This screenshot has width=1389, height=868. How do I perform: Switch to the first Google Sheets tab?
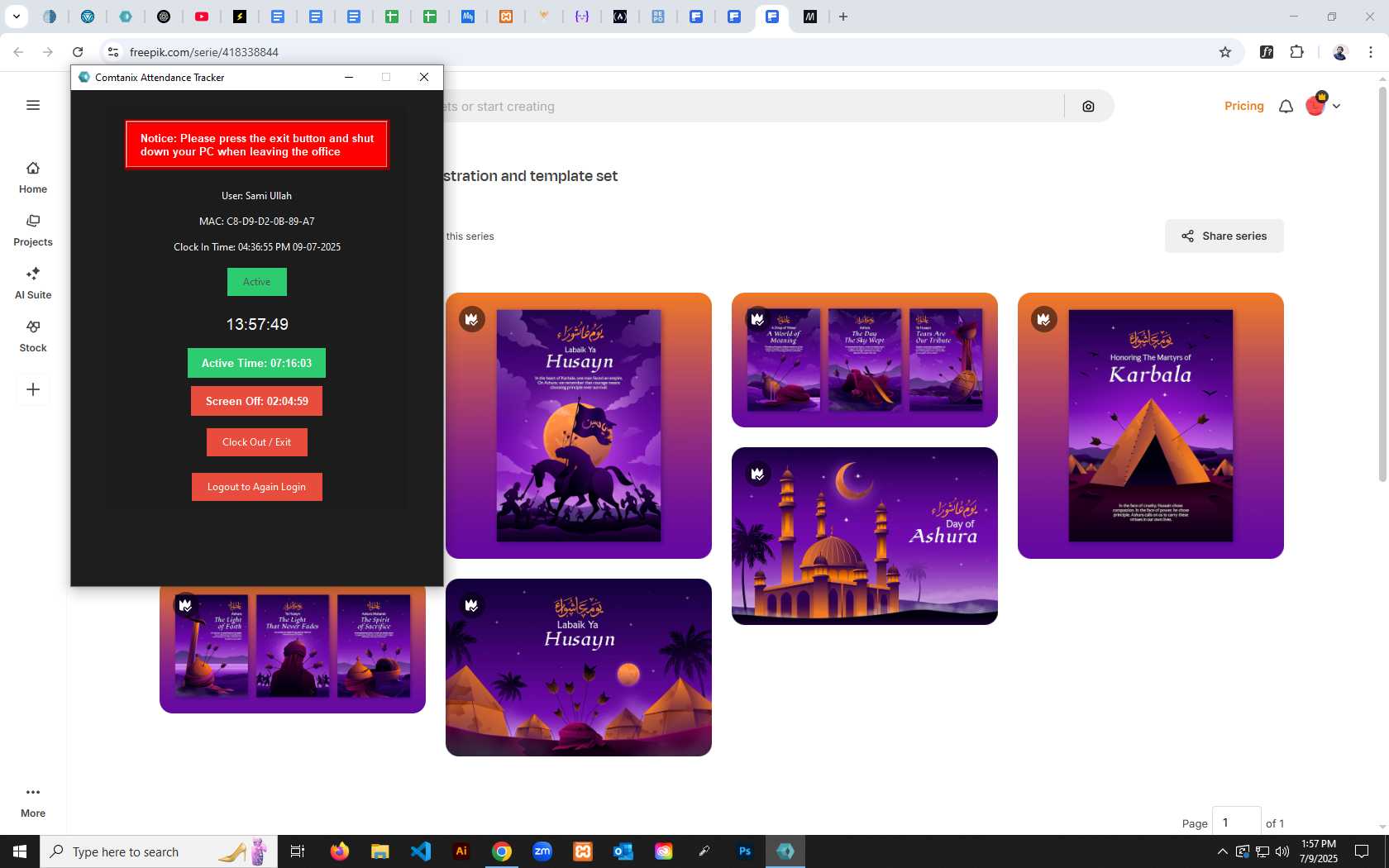click(x=392, y=17)
